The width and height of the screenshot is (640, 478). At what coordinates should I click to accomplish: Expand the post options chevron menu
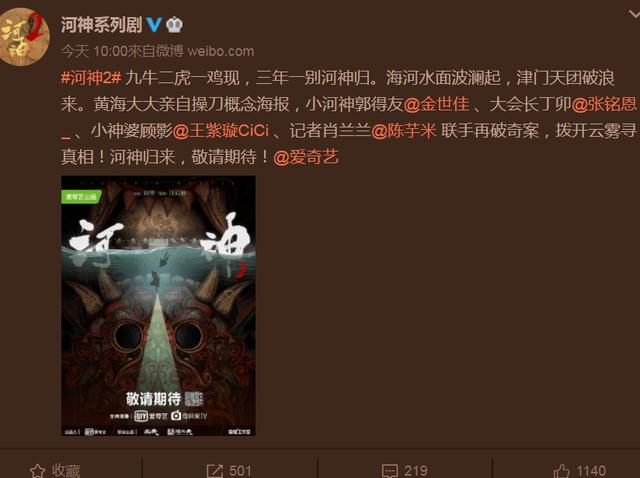click(634, 15)
